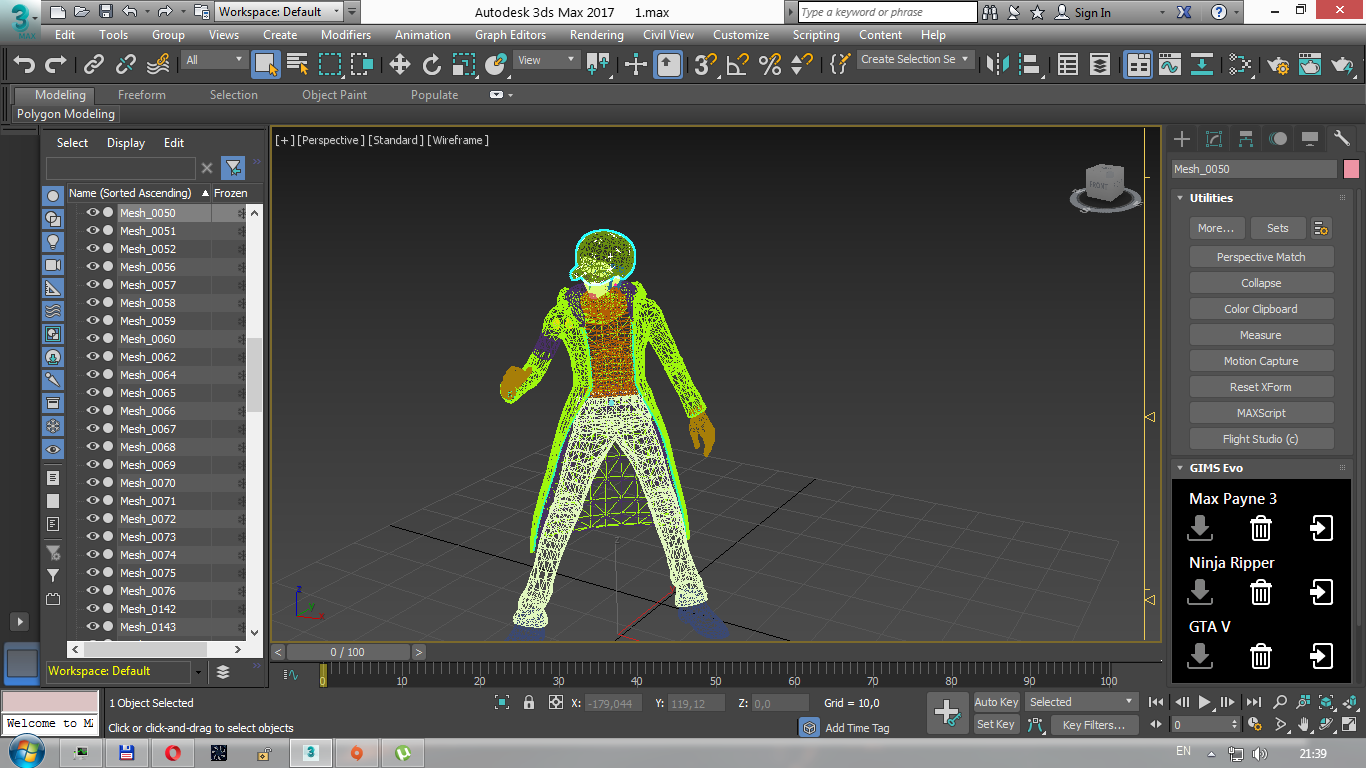Select Mesh_0062 in the scene explorer list
The width and height of the screenshot is (1366, 768).
click(148, 357)
